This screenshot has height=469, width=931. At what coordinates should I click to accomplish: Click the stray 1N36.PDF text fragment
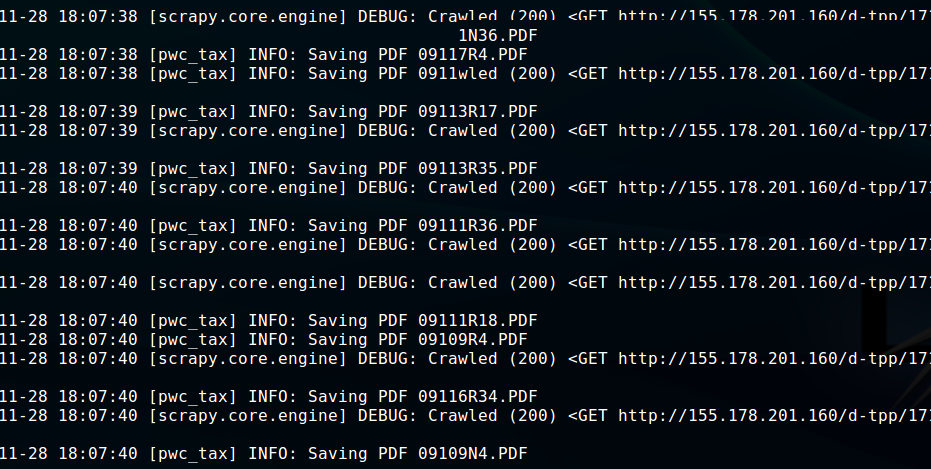(498, 36)
